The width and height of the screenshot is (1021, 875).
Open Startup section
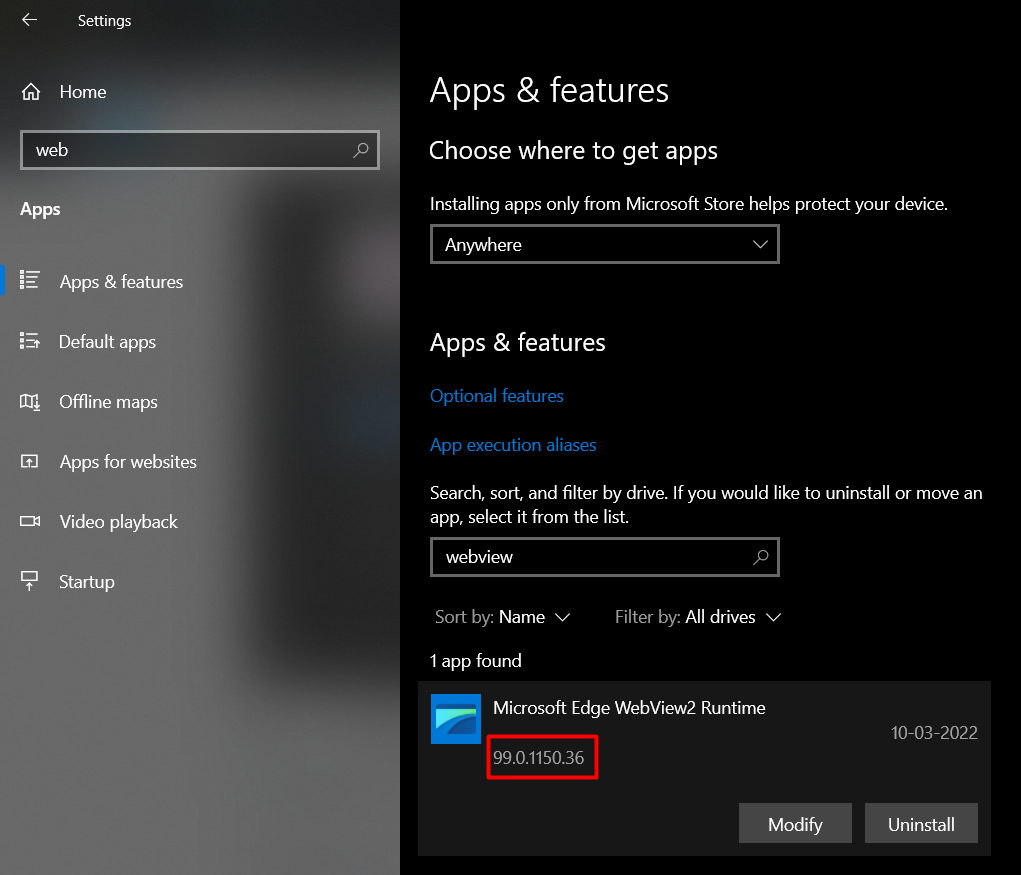[87, 581]
